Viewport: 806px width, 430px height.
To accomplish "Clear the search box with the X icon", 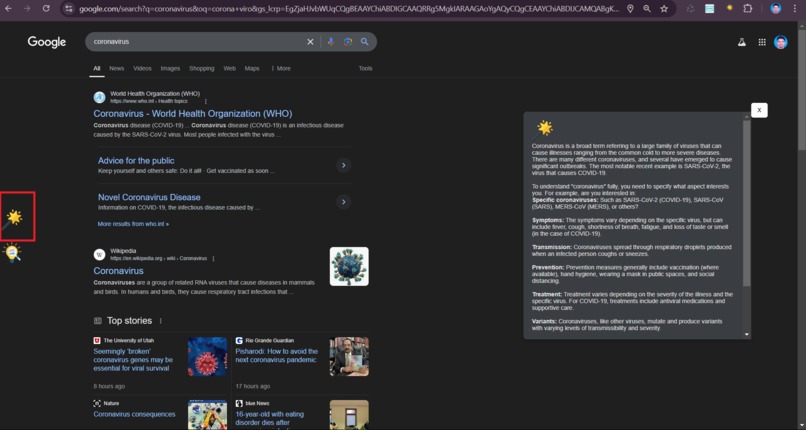I will click(310, 42).
